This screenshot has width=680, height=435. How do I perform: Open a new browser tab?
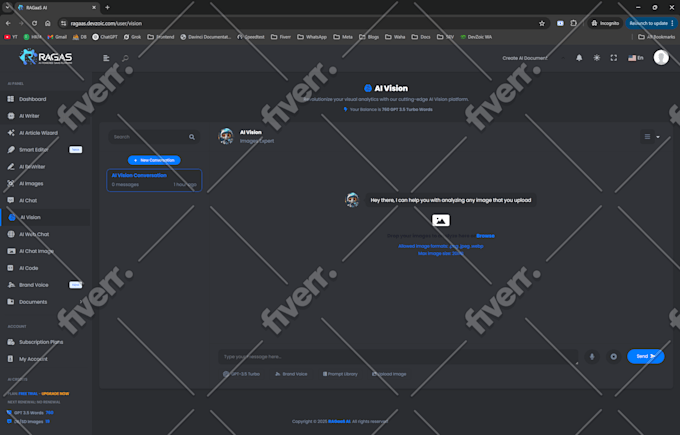107,7
